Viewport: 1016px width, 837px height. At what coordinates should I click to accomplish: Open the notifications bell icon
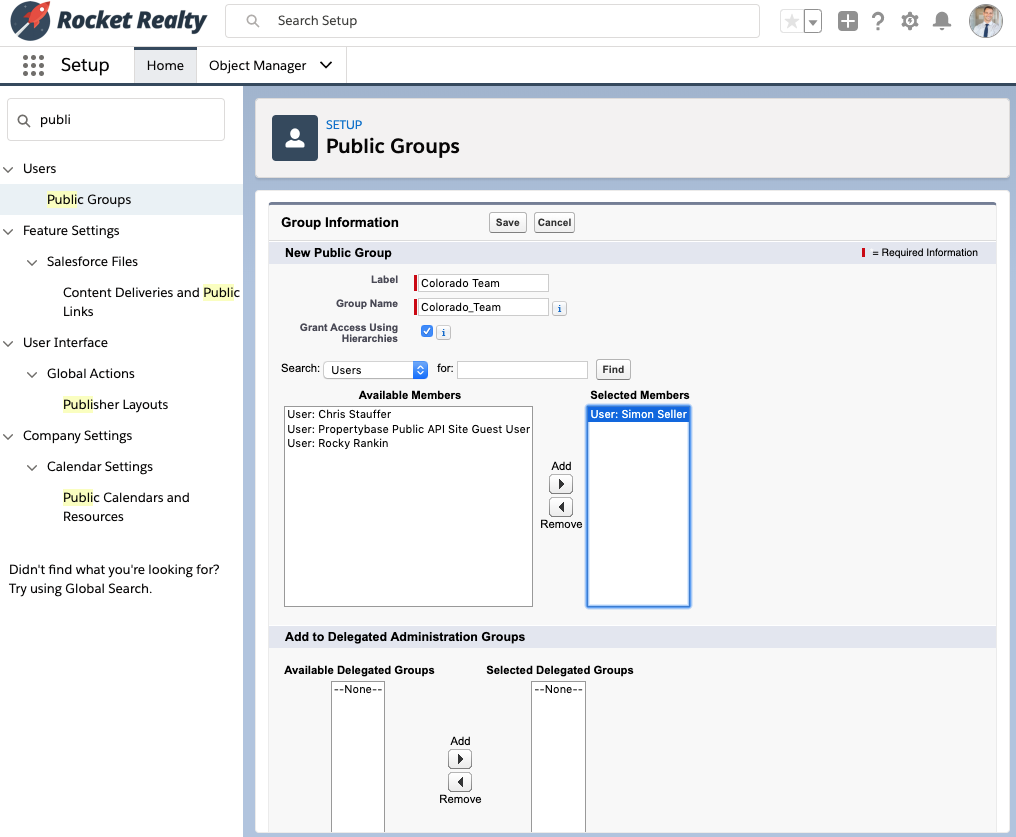pyautogui.click(x=941, y=20)
